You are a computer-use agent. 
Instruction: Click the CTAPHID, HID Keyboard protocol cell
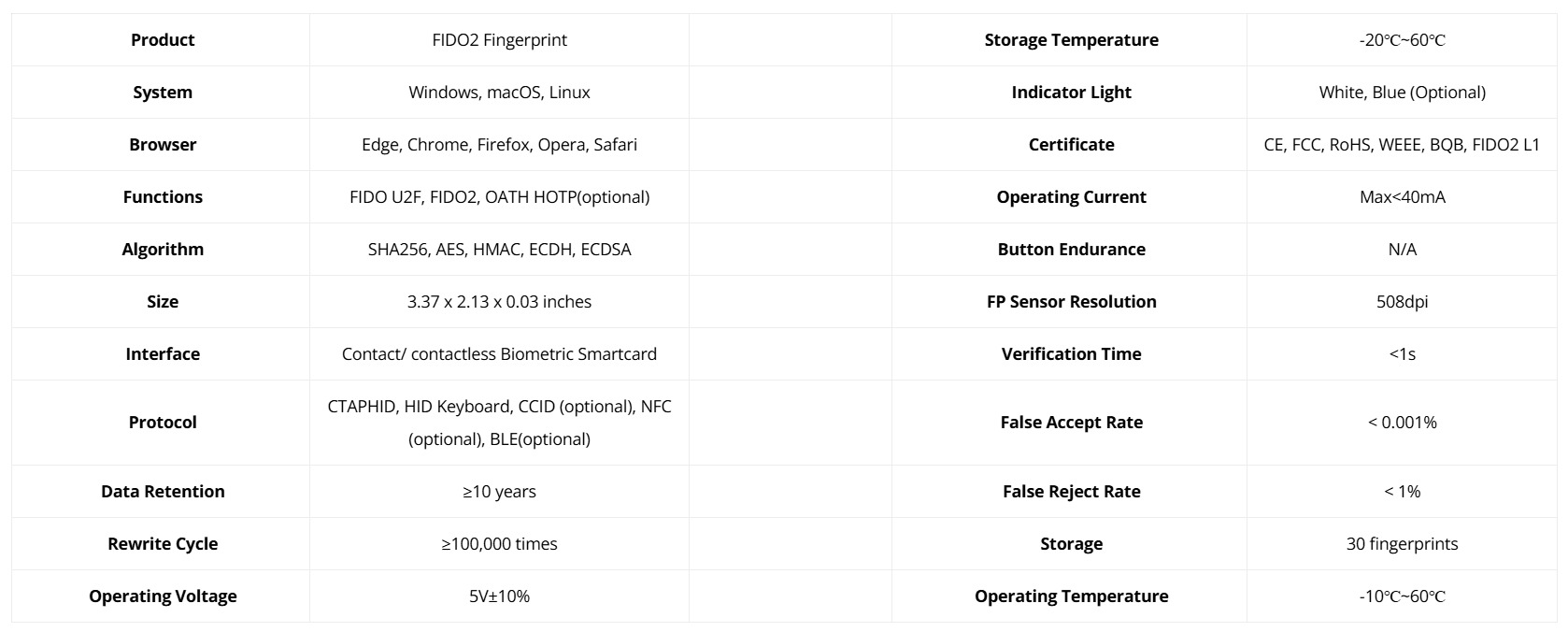tap(499, 423)
